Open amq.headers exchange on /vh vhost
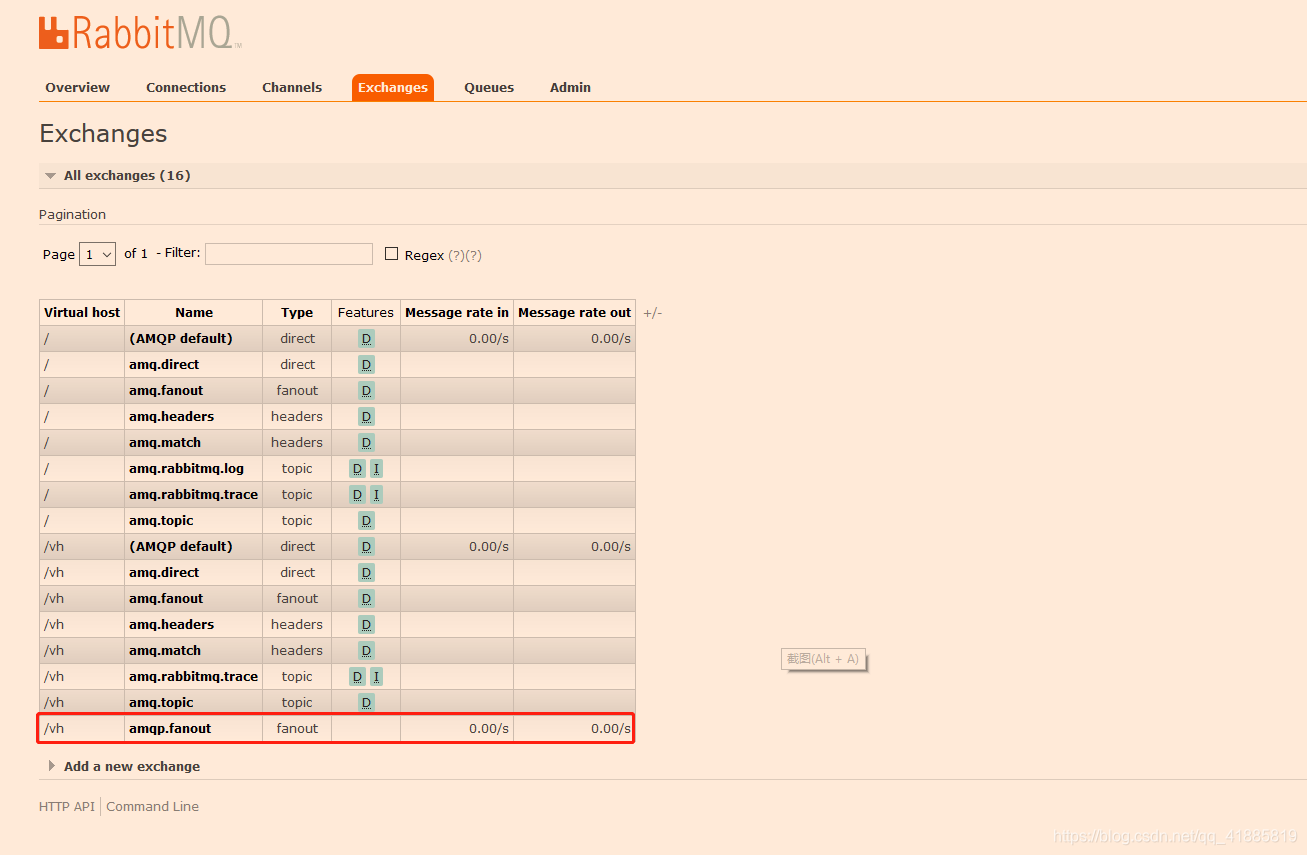 click(172, 625)
